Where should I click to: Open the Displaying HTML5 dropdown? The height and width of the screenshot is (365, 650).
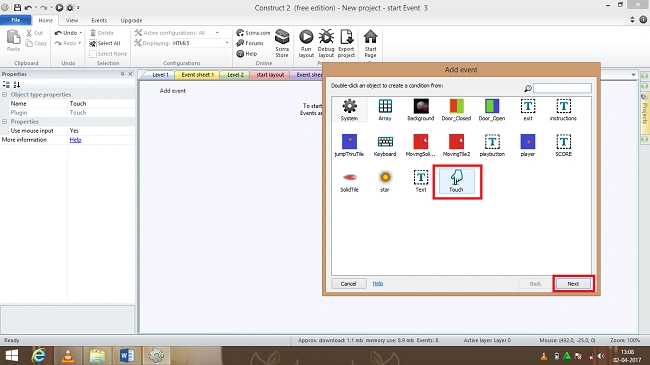(x=227, y=43)
